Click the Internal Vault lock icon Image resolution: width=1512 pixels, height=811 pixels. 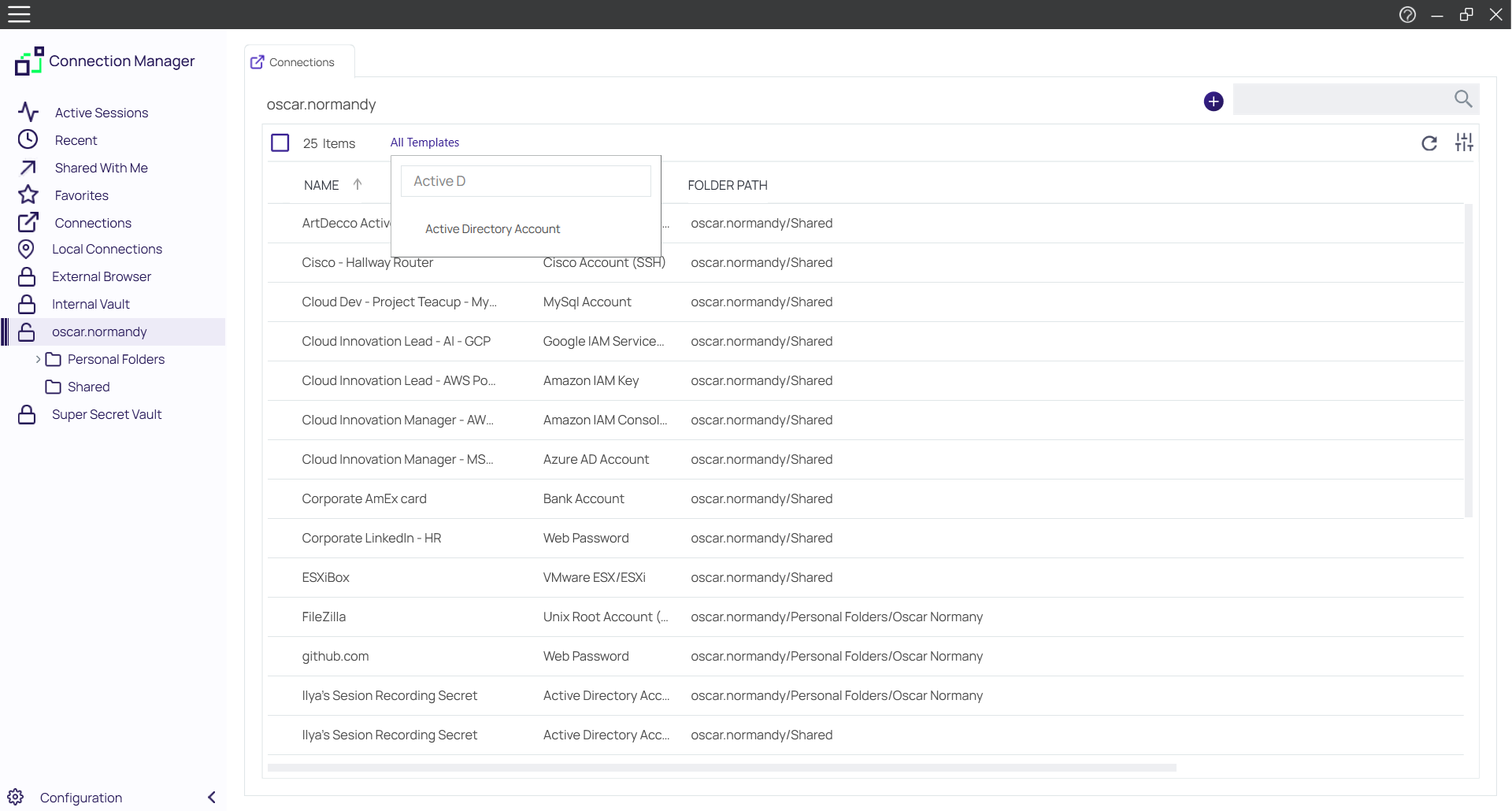tap(27, 304)
